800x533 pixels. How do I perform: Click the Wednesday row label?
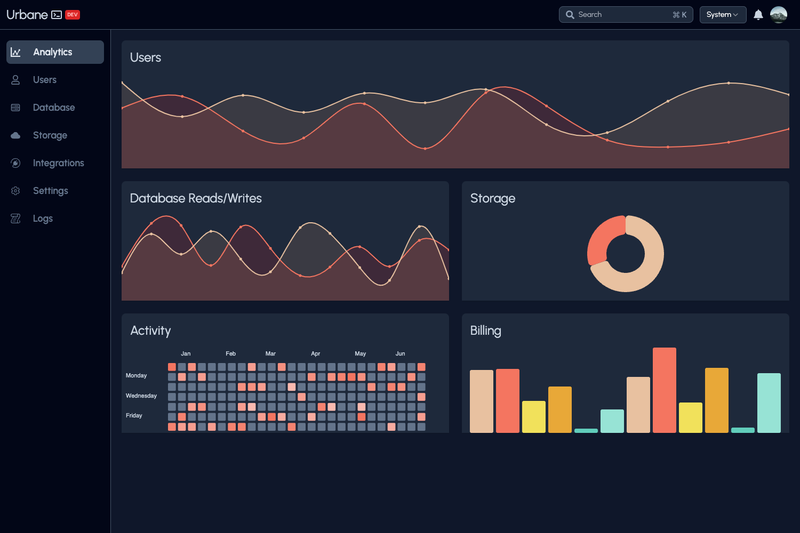click(141, 396)
